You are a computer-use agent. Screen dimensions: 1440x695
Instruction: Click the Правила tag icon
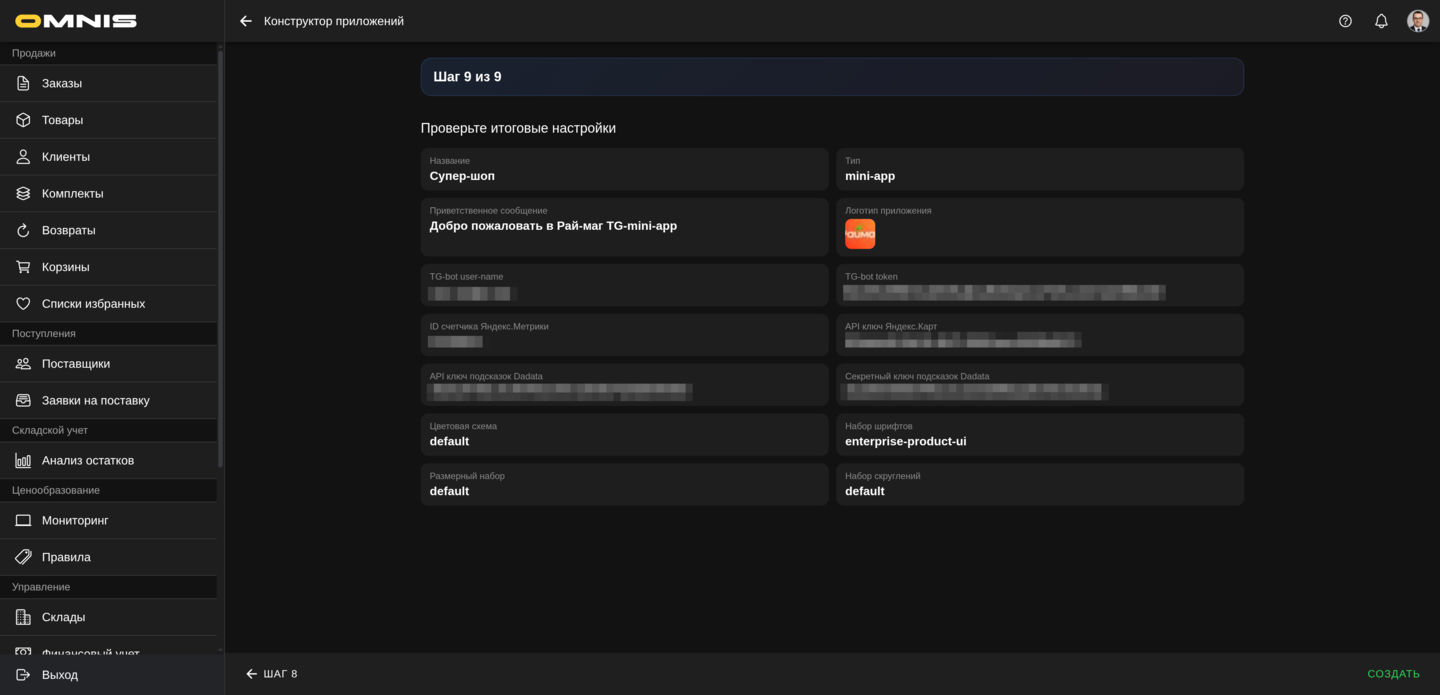tap(23, 557)
